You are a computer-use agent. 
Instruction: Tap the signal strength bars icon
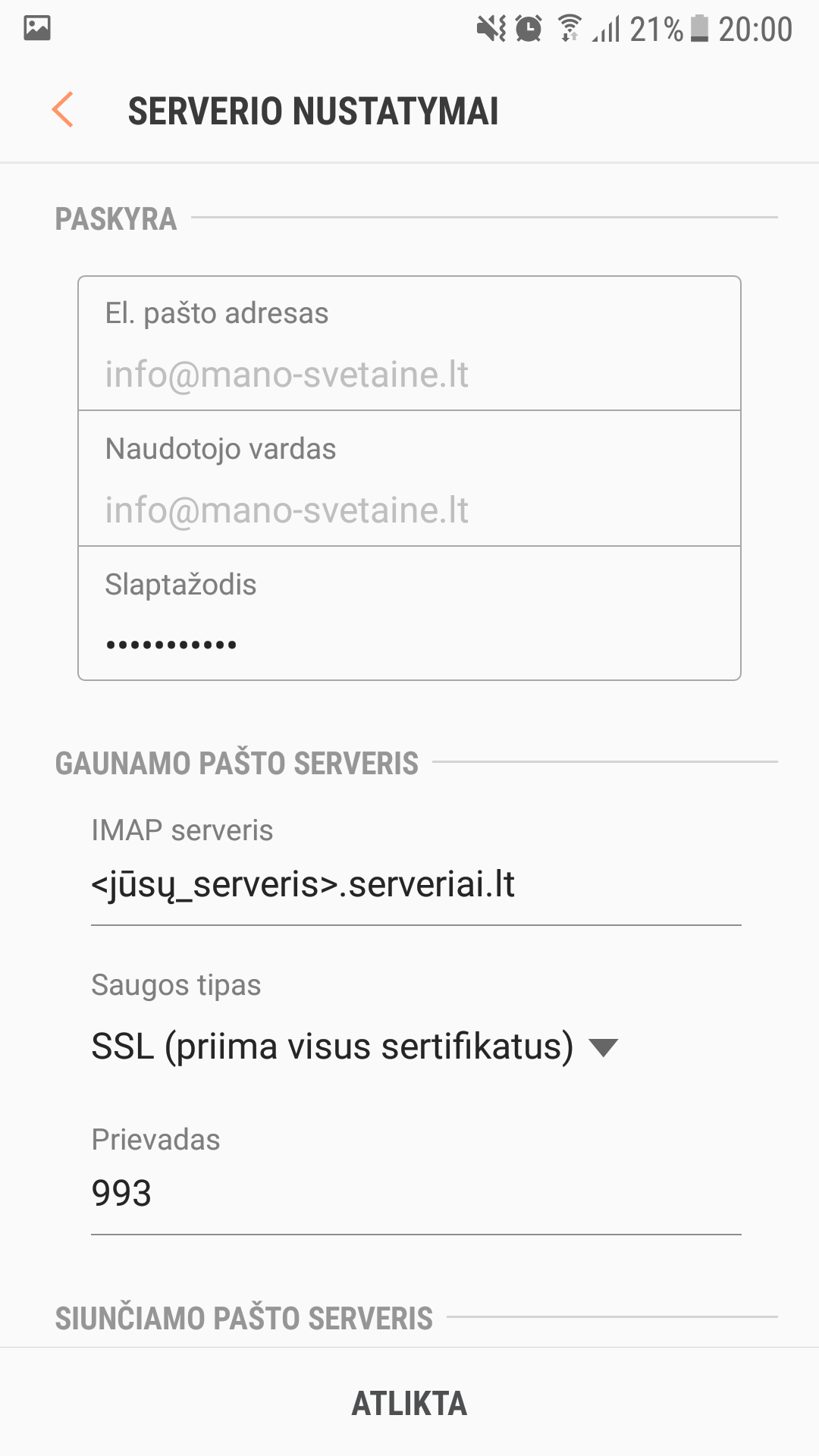(x=607, y=30)
